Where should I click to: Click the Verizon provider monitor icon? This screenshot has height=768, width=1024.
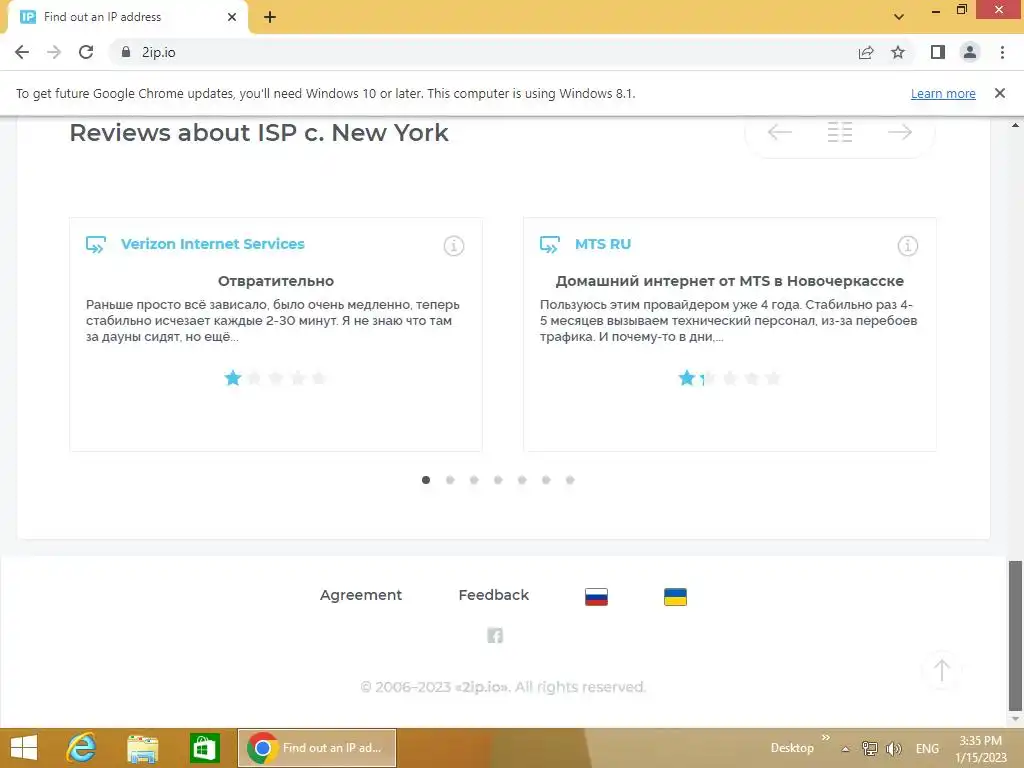(96, 245)
